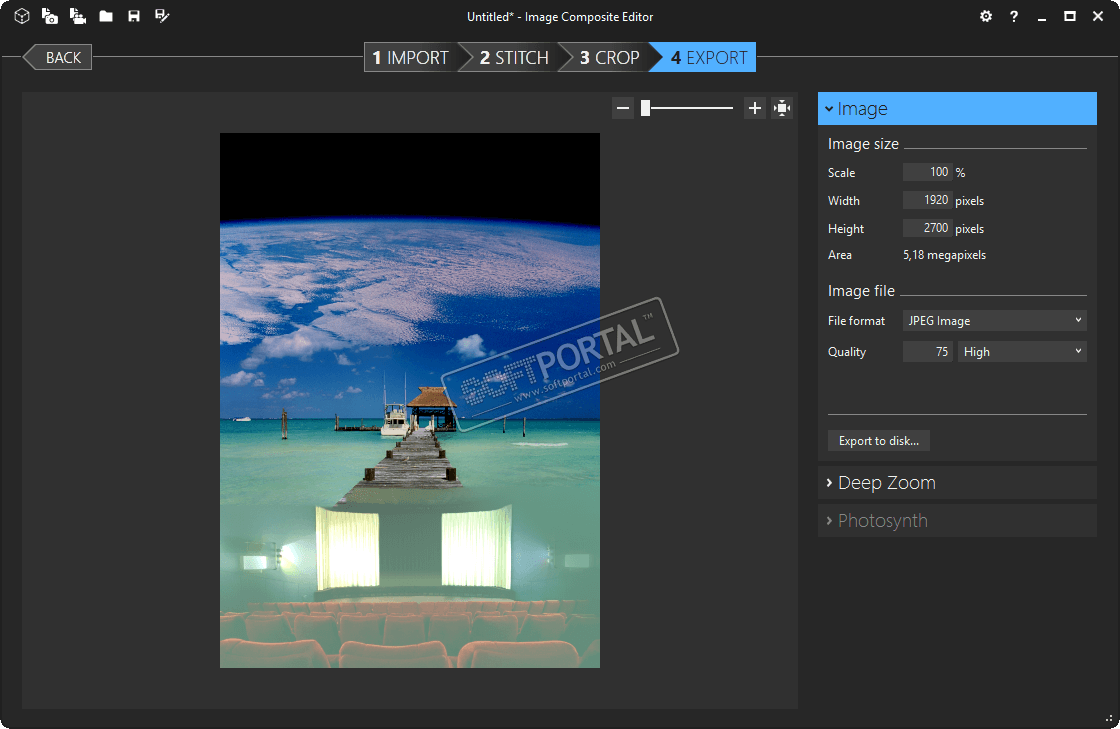Zoom in the preview with plus

pyautogui.click(x=754, y=109)
